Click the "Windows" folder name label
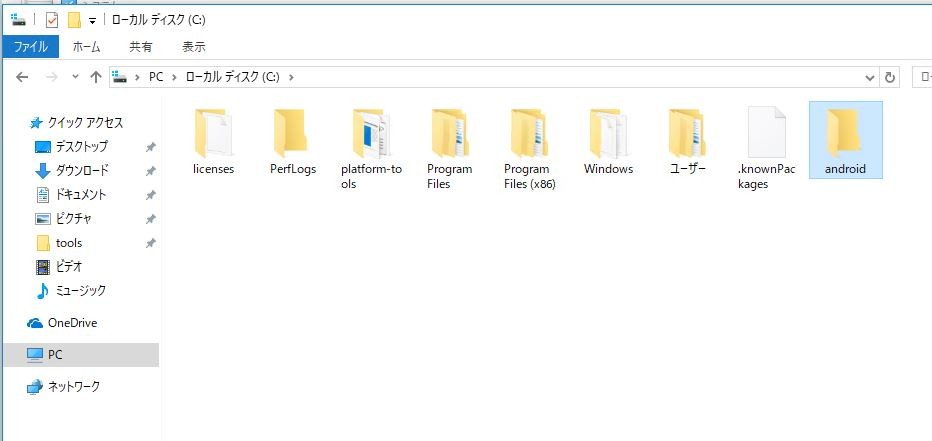The width and height of the screenshot is (932, 441). point(608,169)
